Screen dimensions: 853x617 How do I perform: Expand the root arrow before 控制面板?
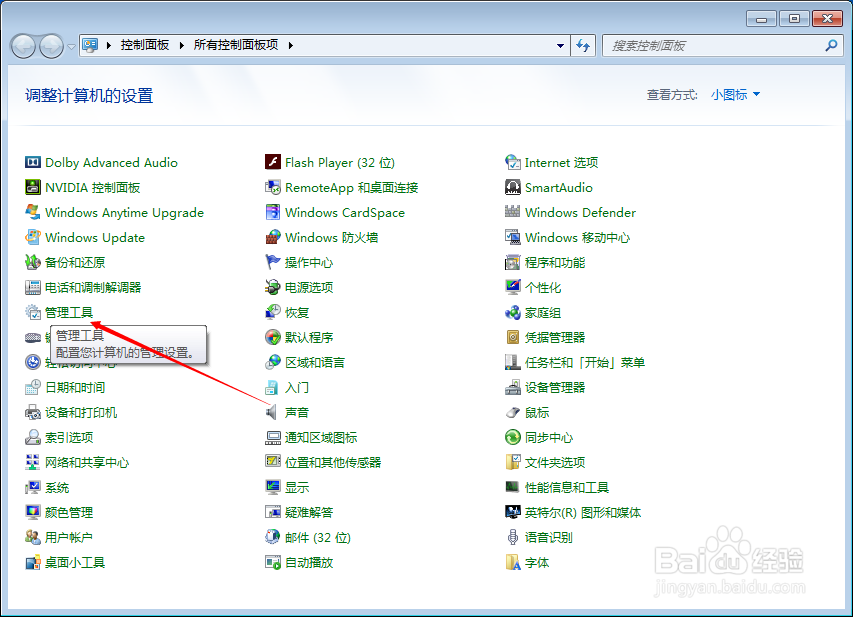pos(108,45)
